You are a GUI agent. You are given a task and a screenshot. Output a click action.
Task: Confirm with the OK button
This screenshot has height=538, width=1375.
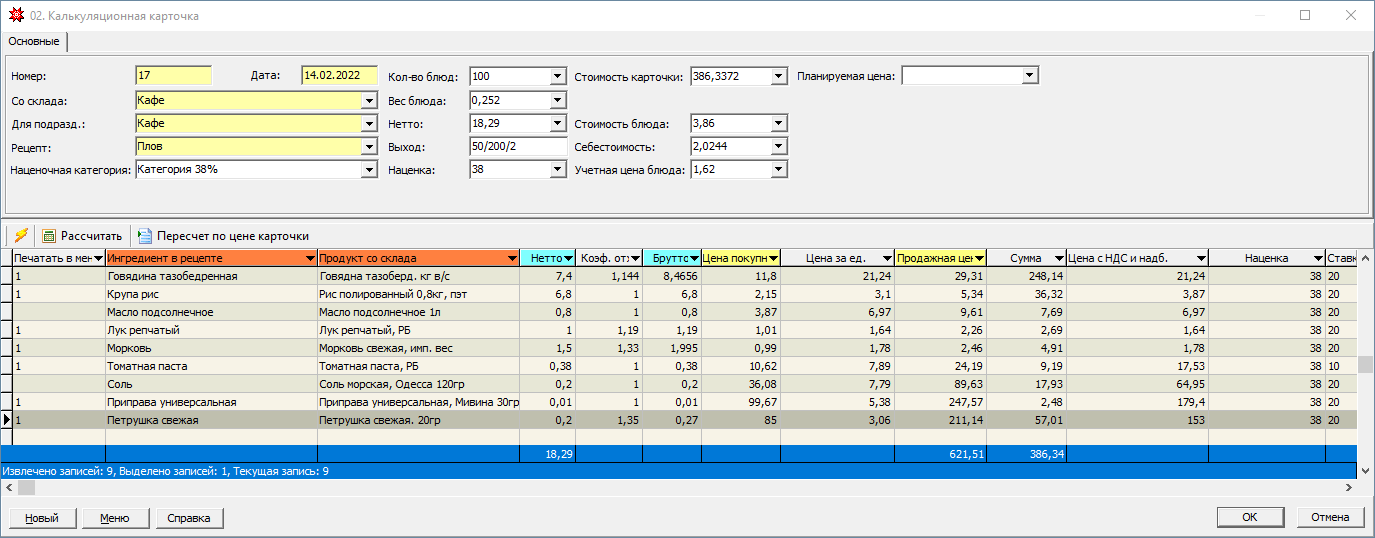coord(1250,517)
